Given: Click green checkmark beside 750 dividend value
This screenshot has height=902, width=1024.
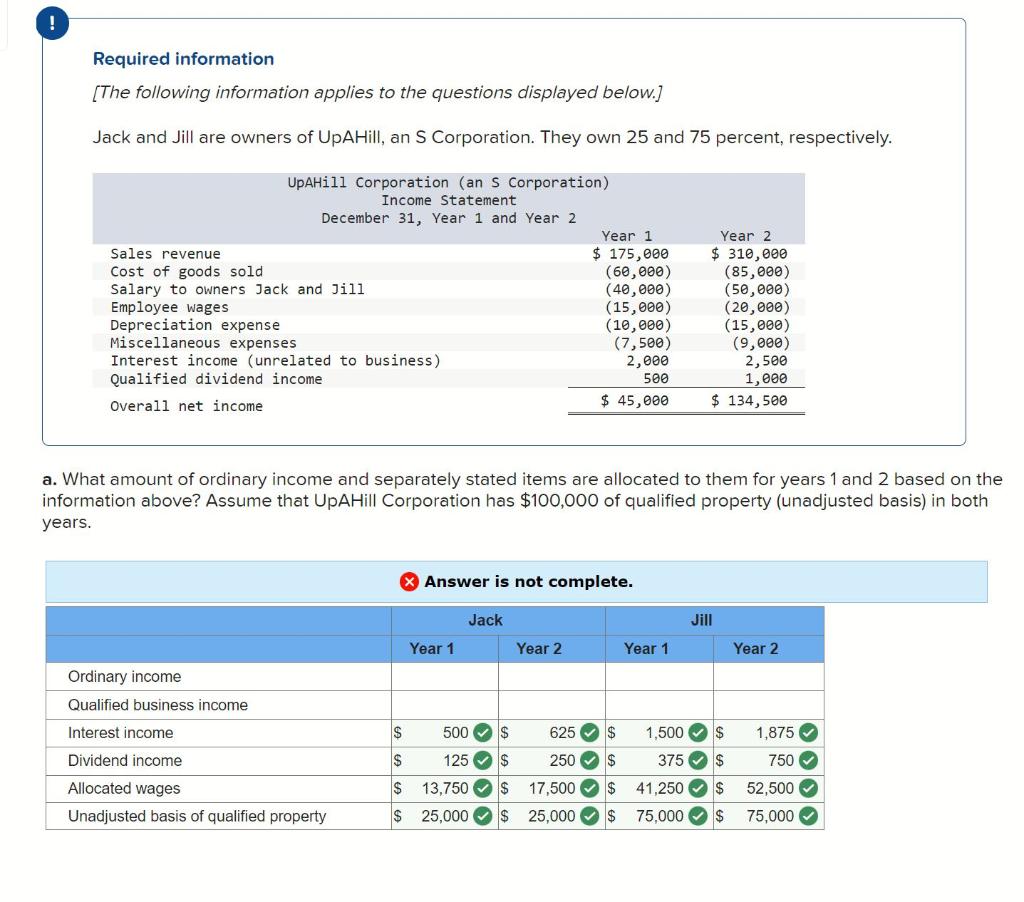Looking at the screenshot, I should click(808, 760).
